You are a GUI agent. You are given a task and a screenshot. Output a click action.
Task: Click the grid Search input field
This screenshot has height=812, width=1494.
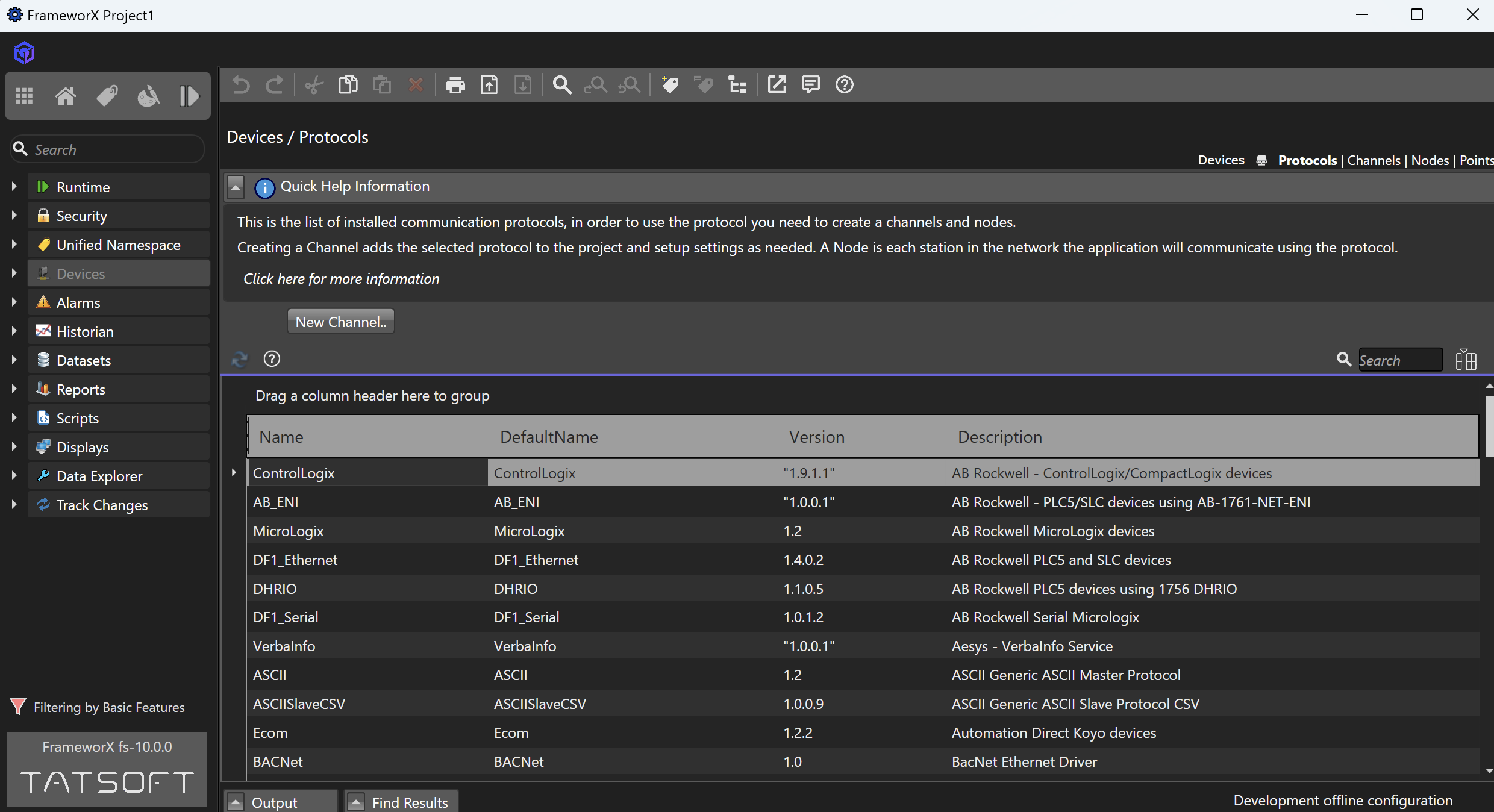(1401, 360)
